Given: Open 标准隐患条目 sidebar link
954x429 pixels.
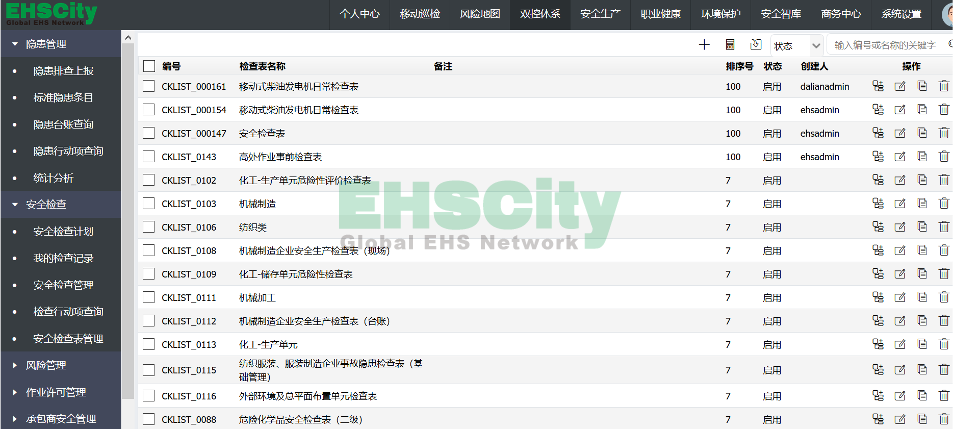Looking at the screenshot, I should click(63, 97).
